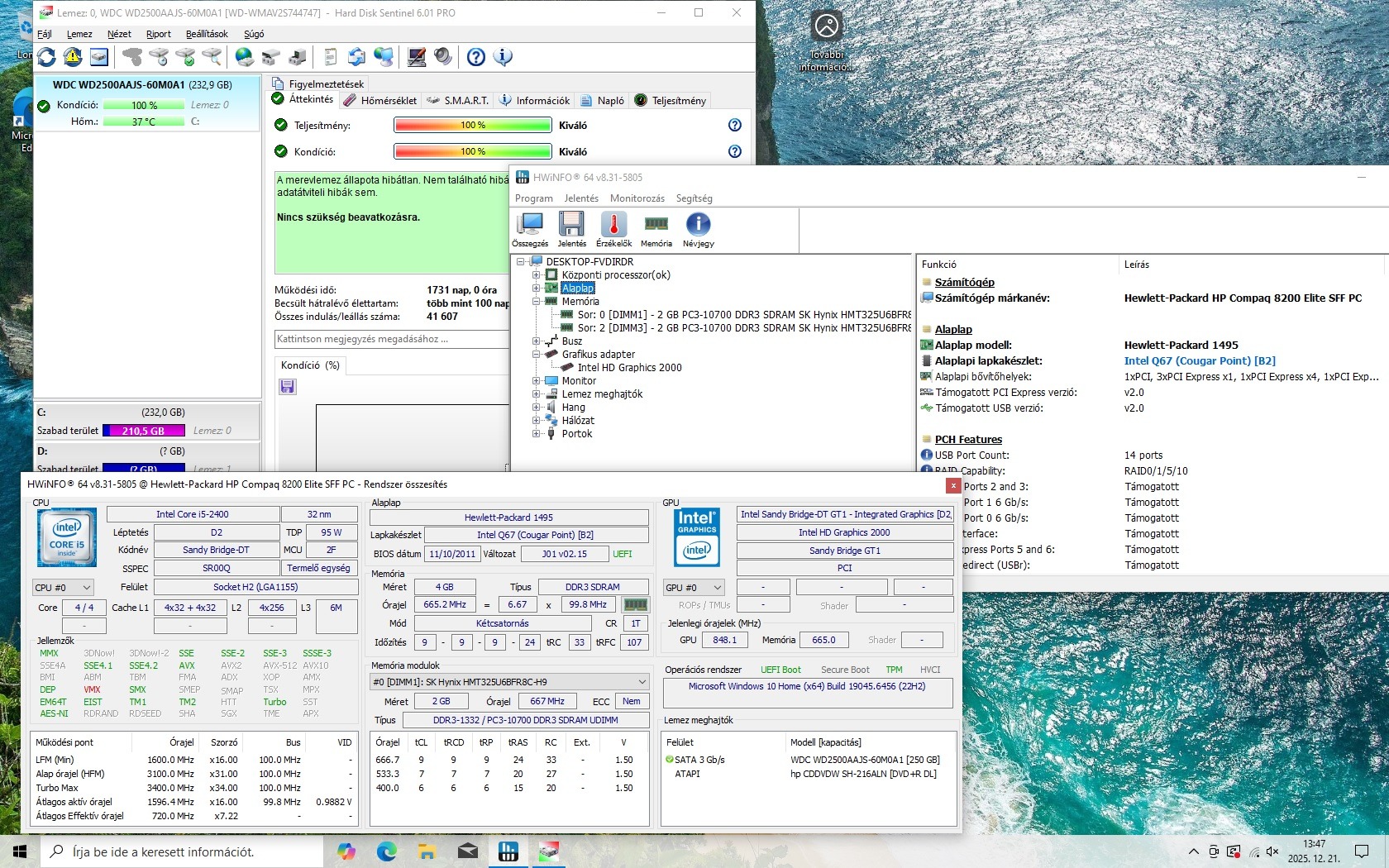Click the save icon under Kondíció (%) tab

pyautogui.click(x=288, y=387)
